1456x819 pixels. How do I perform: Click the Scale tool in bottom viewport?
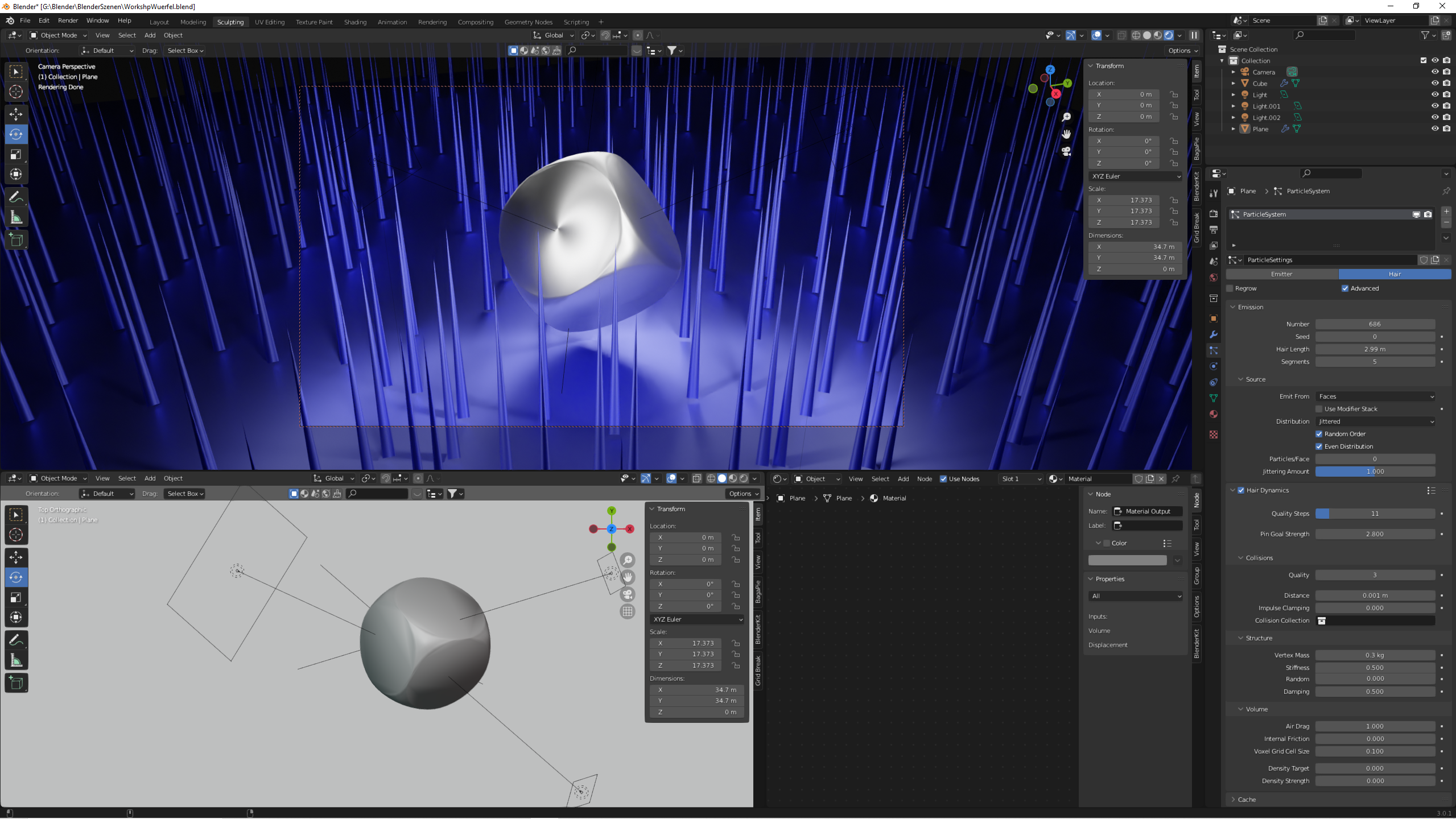(16, 597)
